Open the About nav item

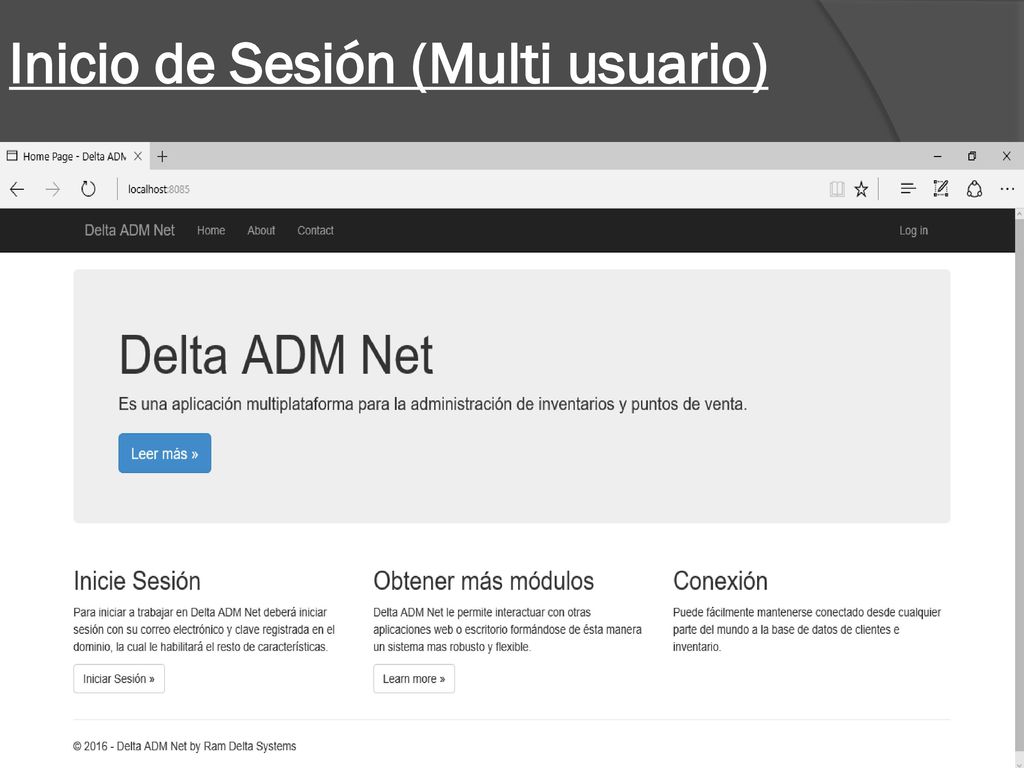click(x=261, y=231)
